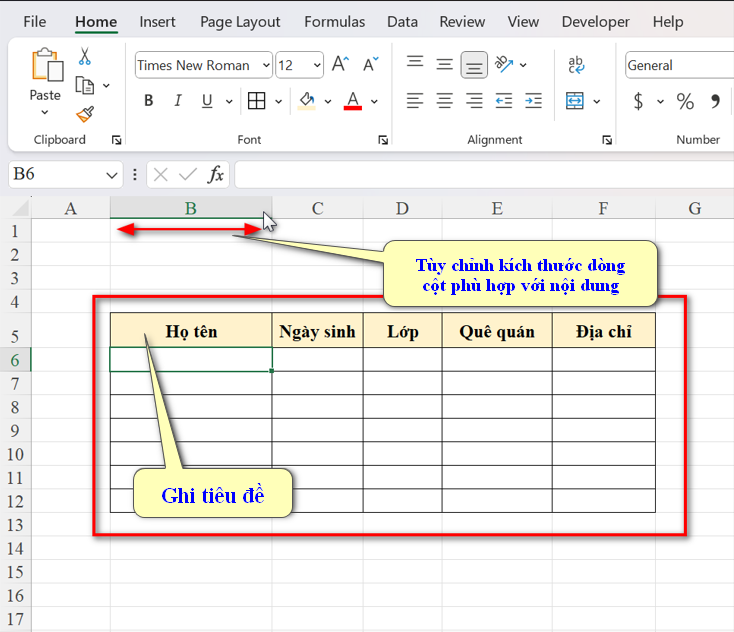Apply the red font color swatch
Viewport: 734px width, 632px height.
(352, 101)
